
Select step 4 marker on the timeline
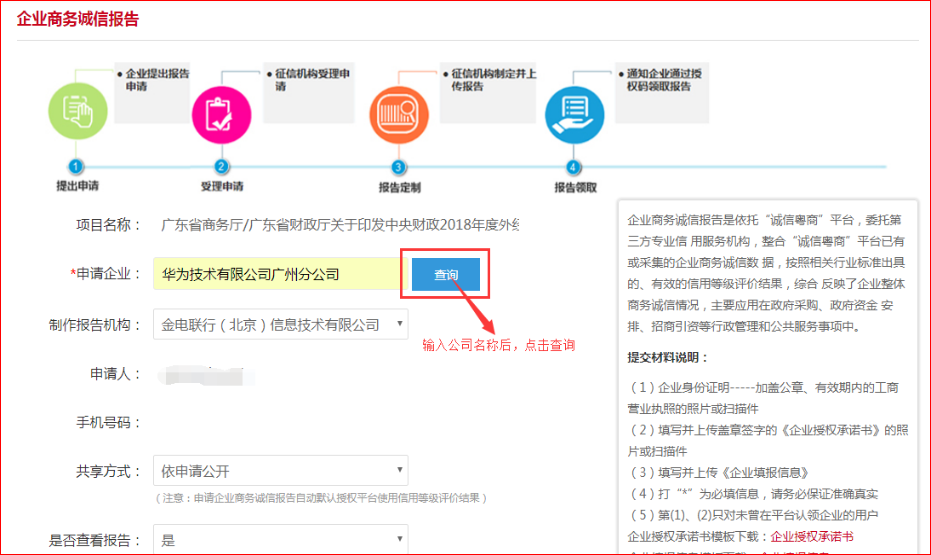pyautogui.click(x=573, y=167)
